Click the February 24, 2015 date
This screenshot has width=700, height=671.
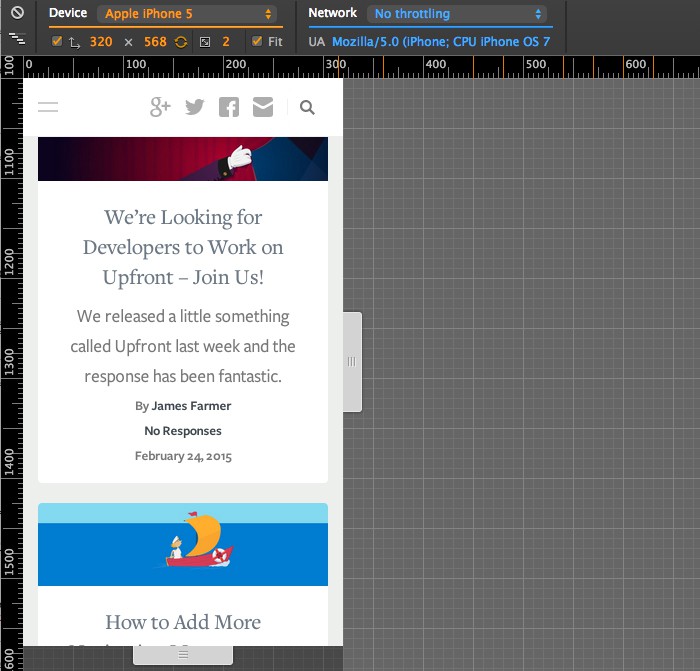[183, 456]
